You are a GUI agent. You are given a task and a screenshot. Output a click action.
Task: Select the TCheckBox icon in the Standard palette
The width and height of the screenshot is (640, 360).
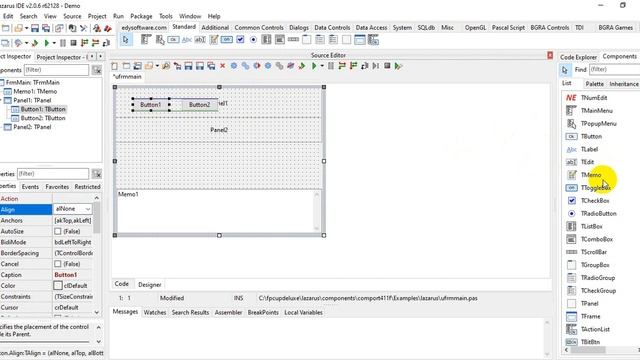tap(240, 40)
